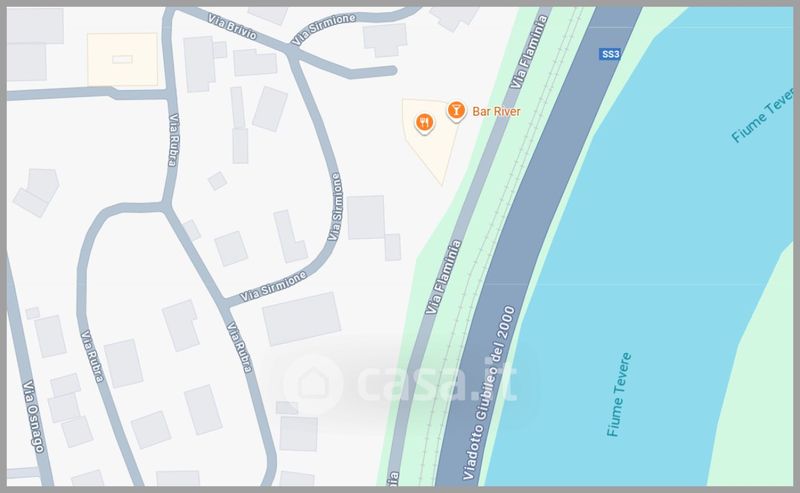This screenshot has height=493, width=800.
Task: Click the casa.it house logo watermark
Action: point(312,384)
